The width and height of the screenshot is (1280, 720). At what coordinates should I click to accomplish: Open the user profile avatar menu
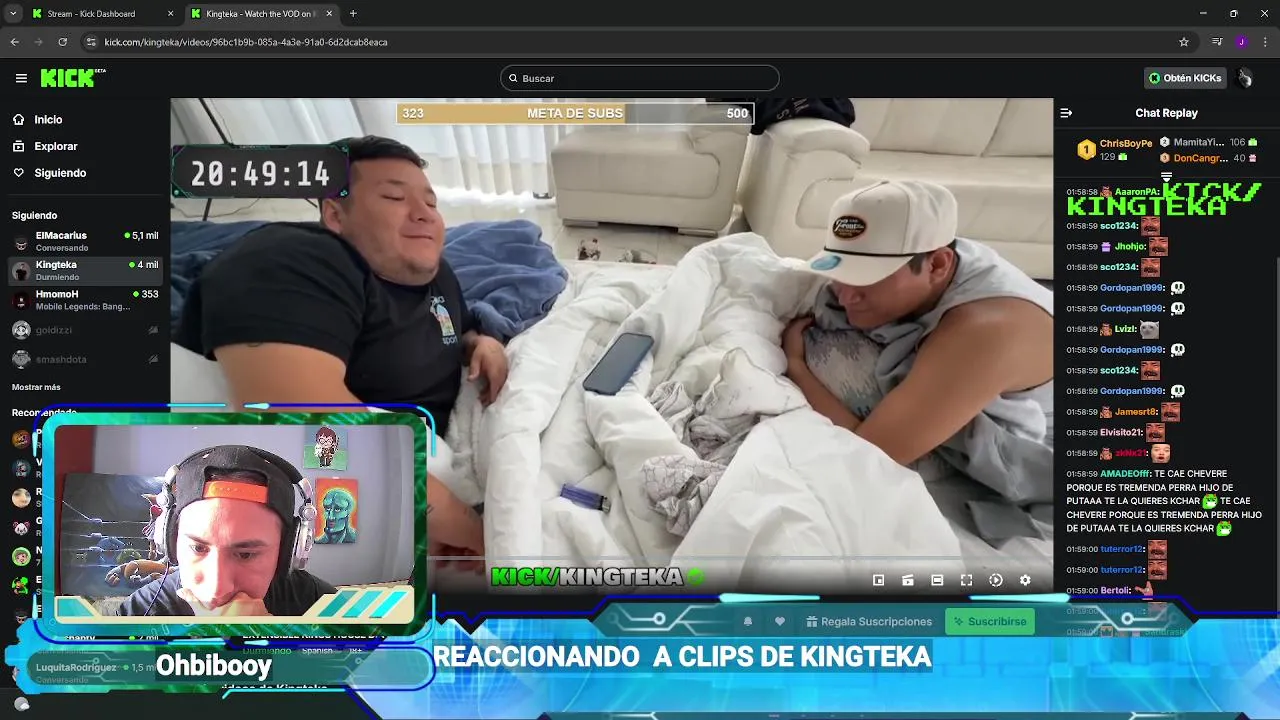pyautogui.click(x=1244, y=78)
